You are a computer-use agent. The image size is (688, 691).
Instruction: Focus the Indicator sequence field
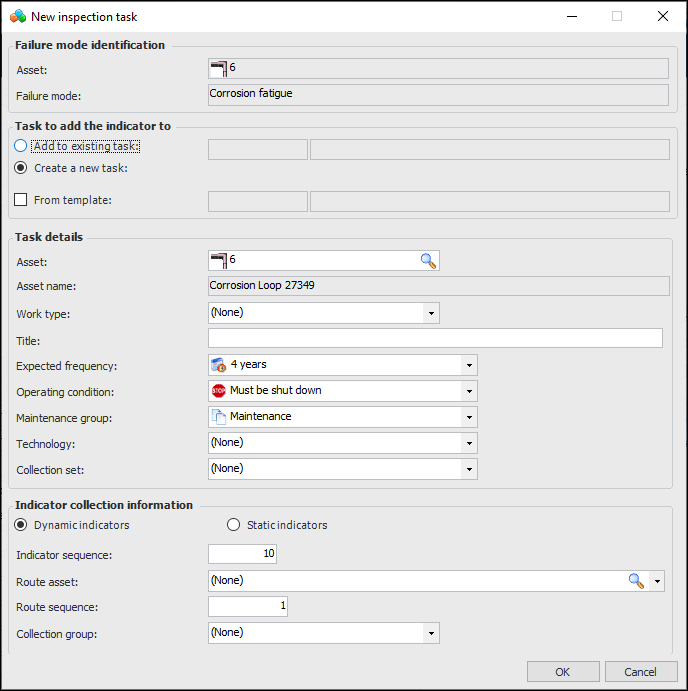(242, 554)
